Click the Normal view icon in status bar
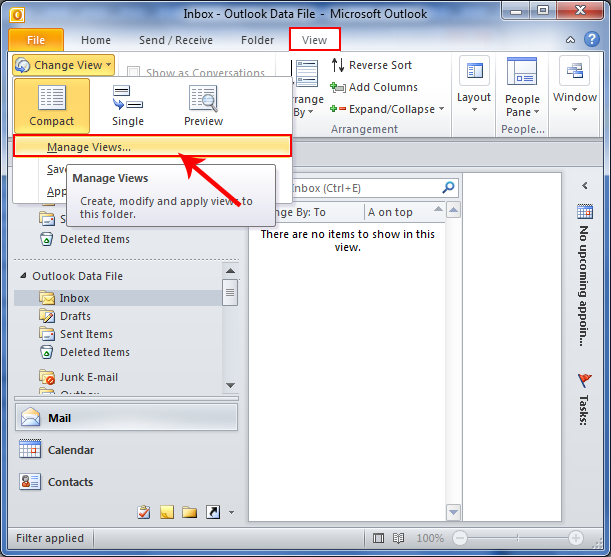Image resolution: width=611 pixels, height=557 pixels. coord(378,538)
